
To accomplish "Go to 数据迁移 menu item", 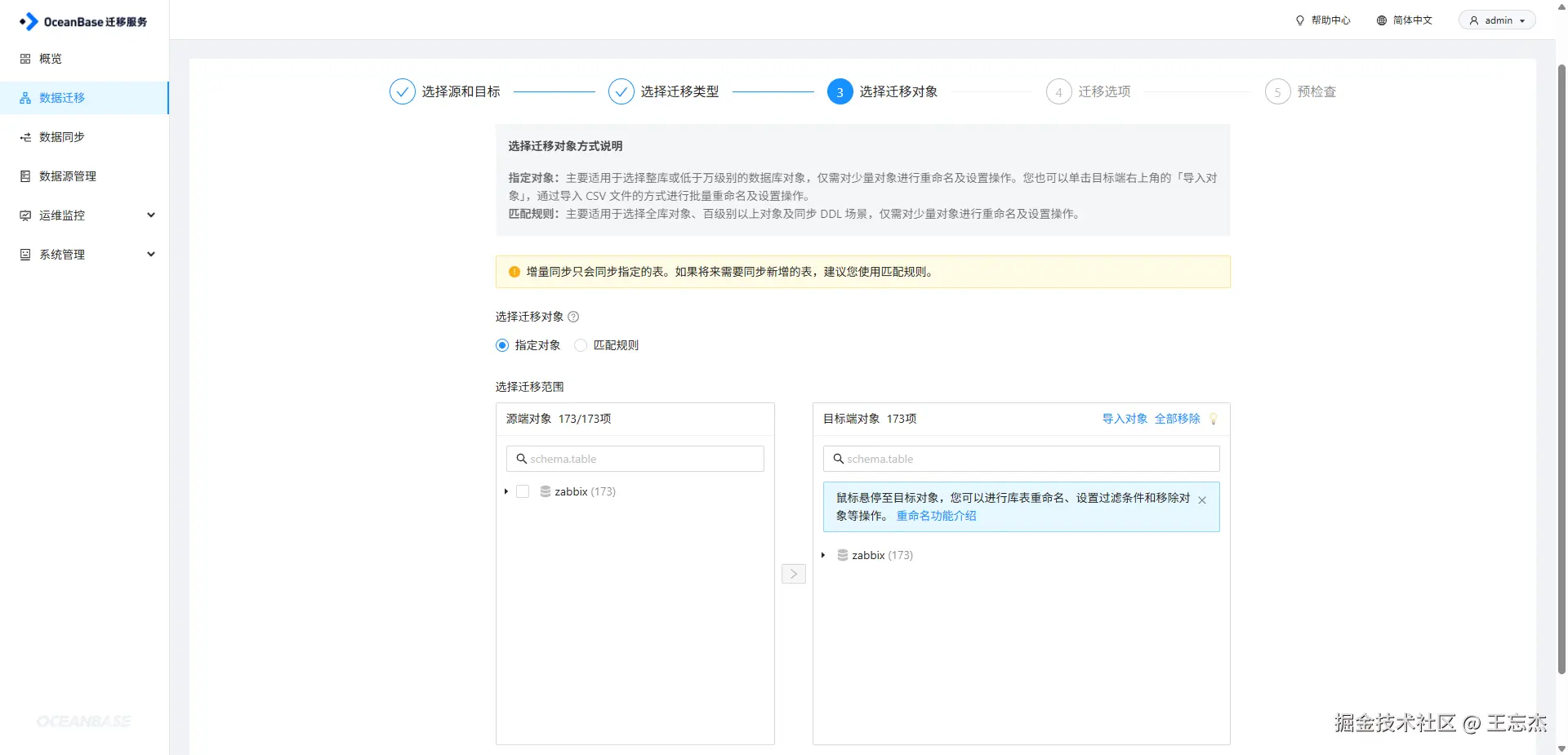I will [x=85, y=98].
